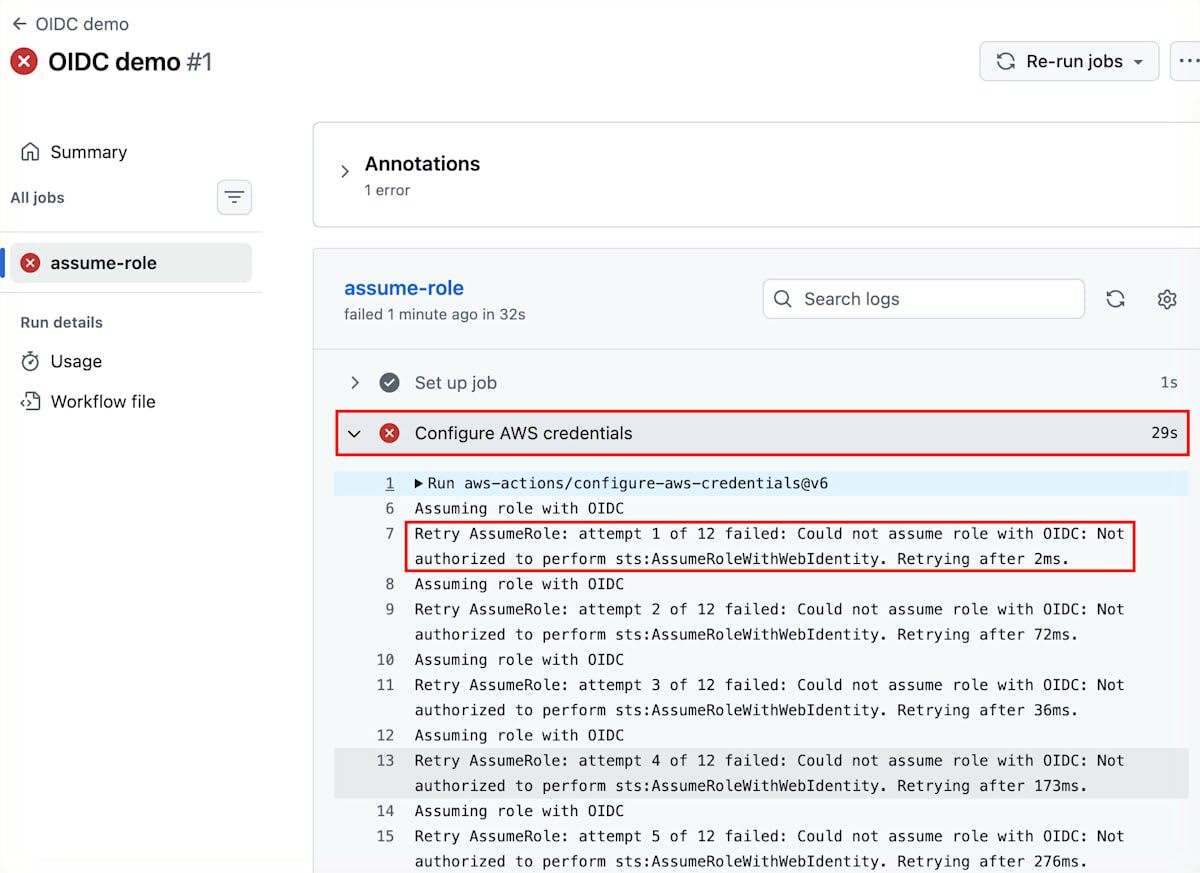1200x873 pixels.
Task: Click the Annotations heading
Action: 422,164
